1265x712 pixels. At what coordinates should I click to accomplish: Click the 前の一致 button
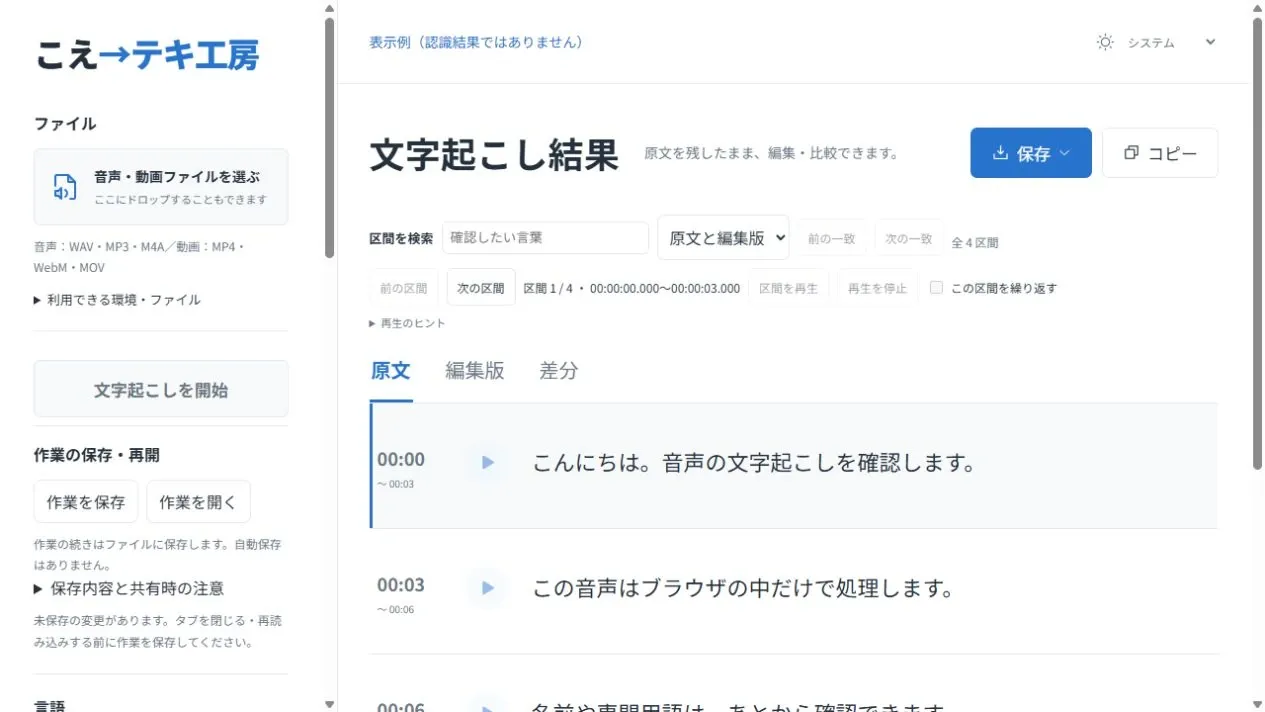click(x=832, y=238)
